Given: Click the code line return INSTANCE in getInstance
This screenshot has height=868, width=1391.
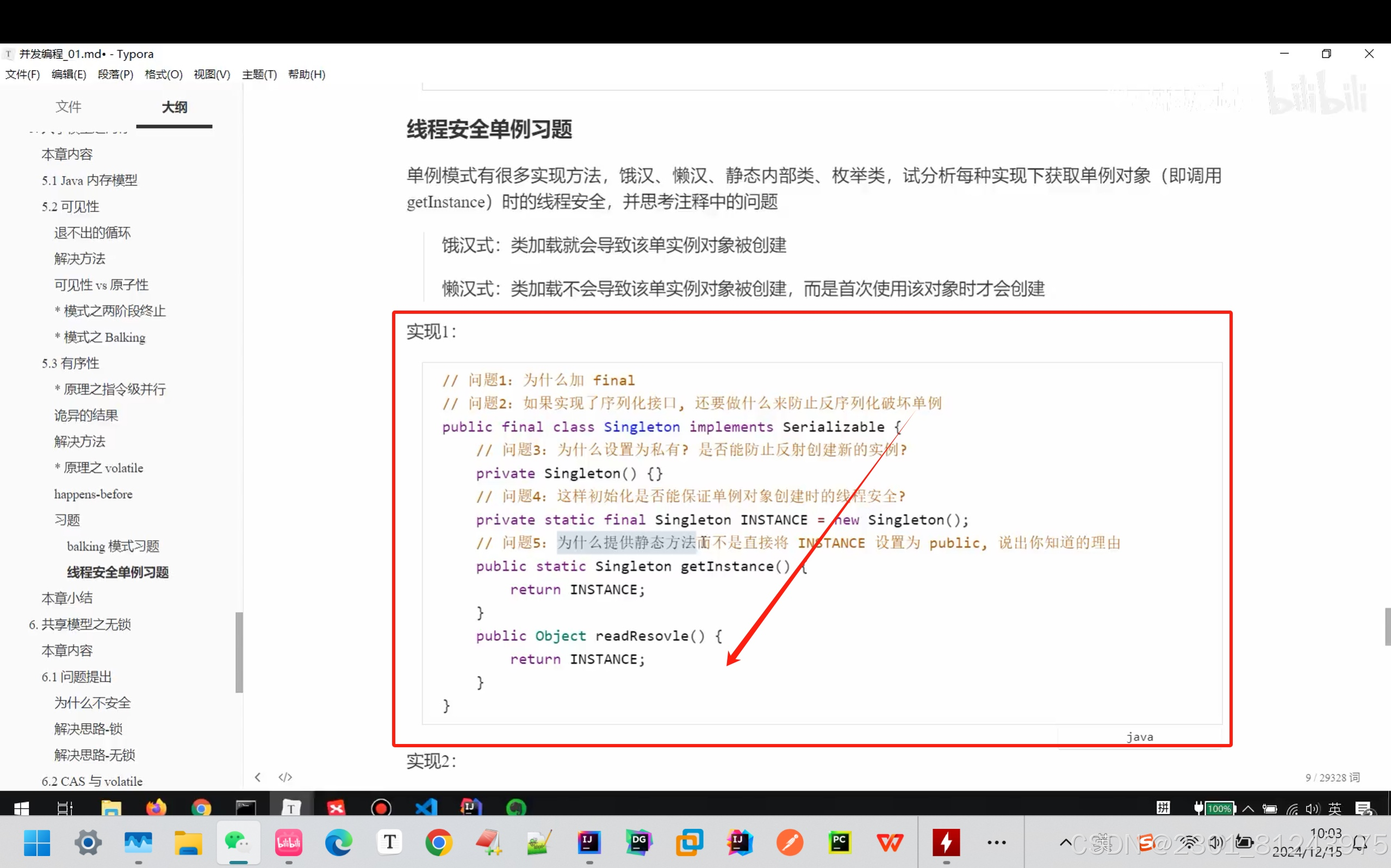Looking at the screenshot, I should point(577,590).
